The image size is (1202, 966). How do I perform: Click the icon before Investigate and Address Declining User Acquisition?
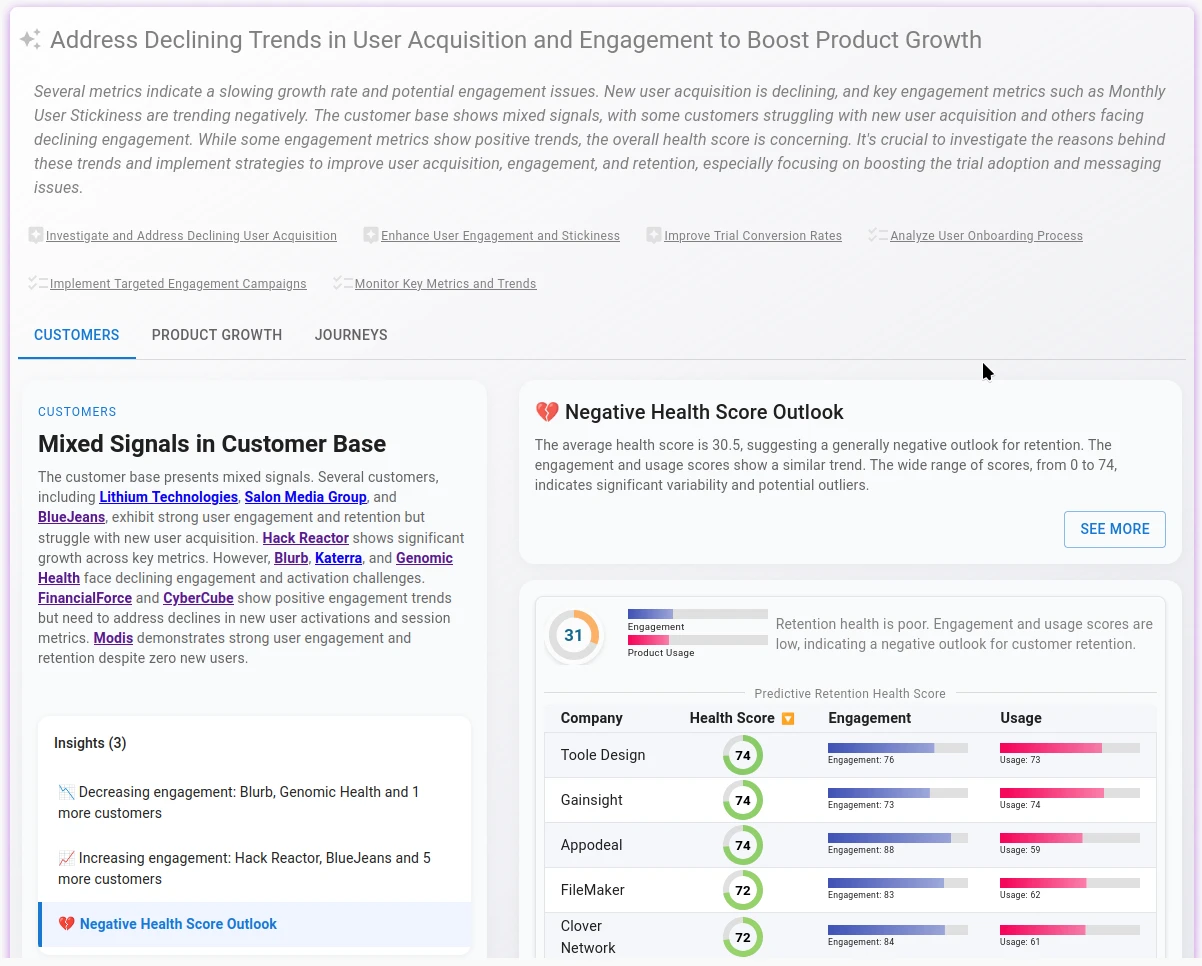click(x=36, y=235)
